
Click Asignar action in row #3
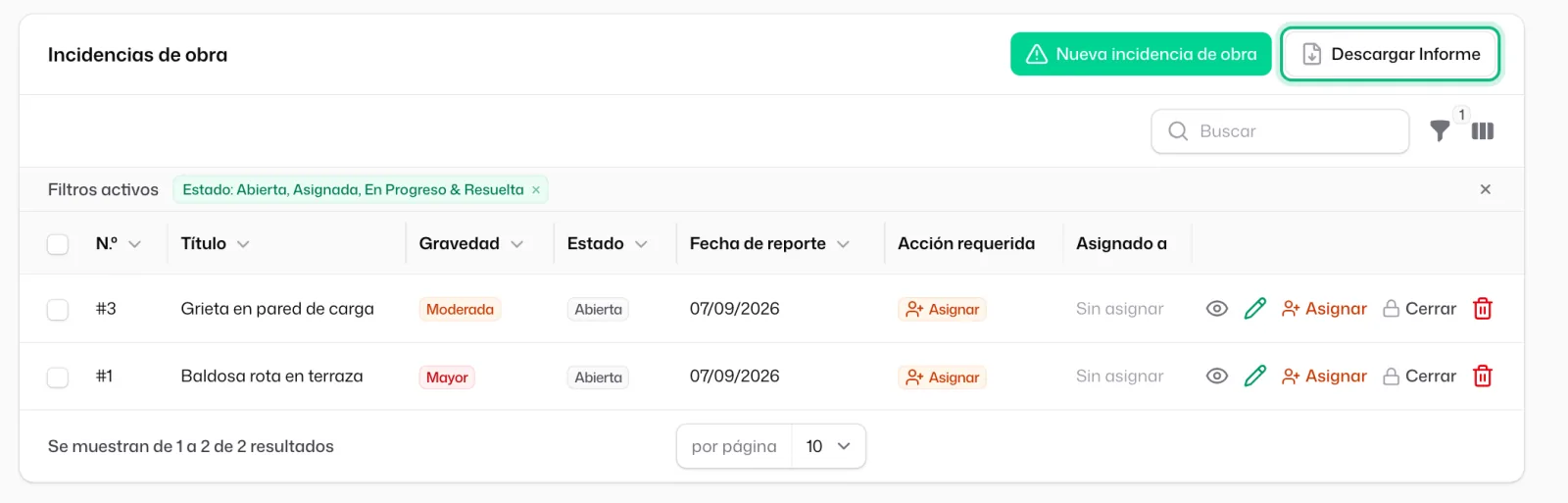tap(1324, 309)
